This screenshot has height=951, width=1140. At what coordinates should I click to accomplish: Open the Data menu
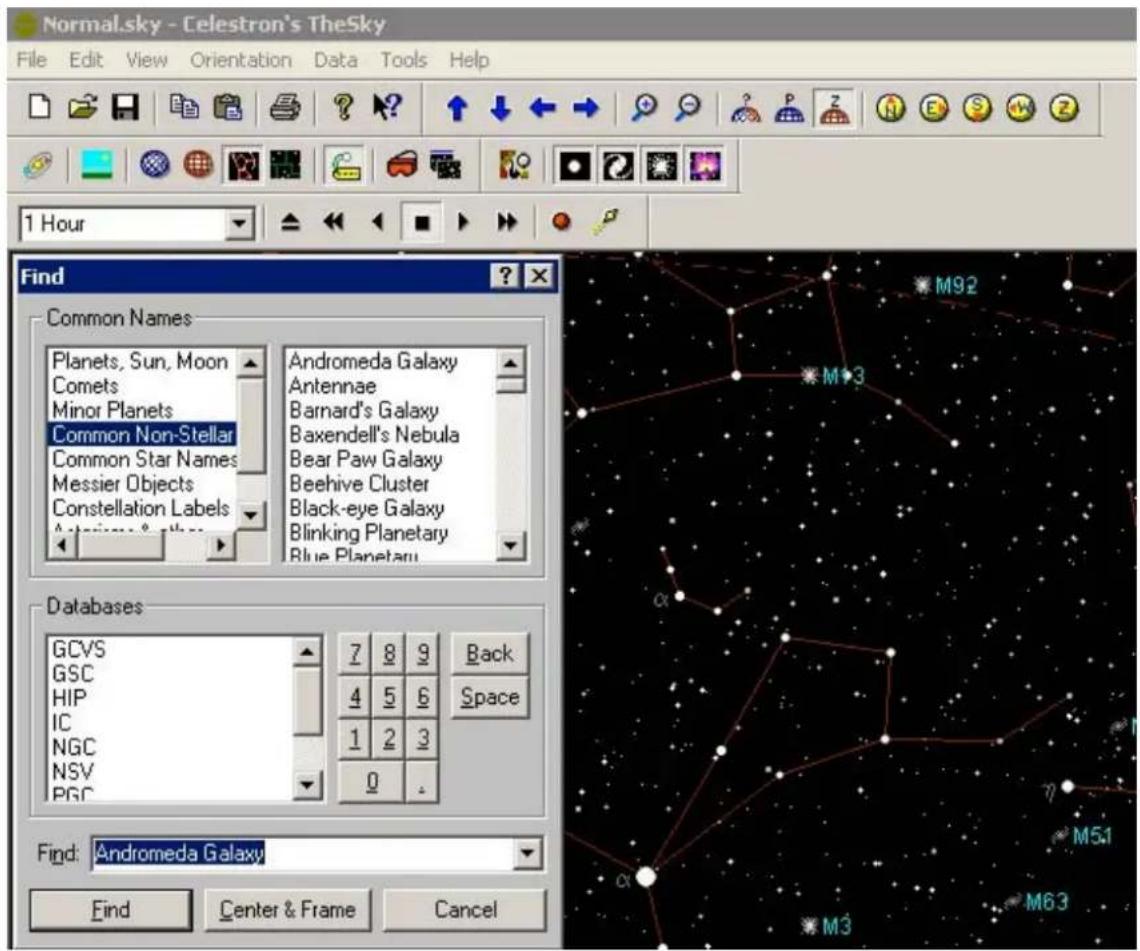point(335,60)
